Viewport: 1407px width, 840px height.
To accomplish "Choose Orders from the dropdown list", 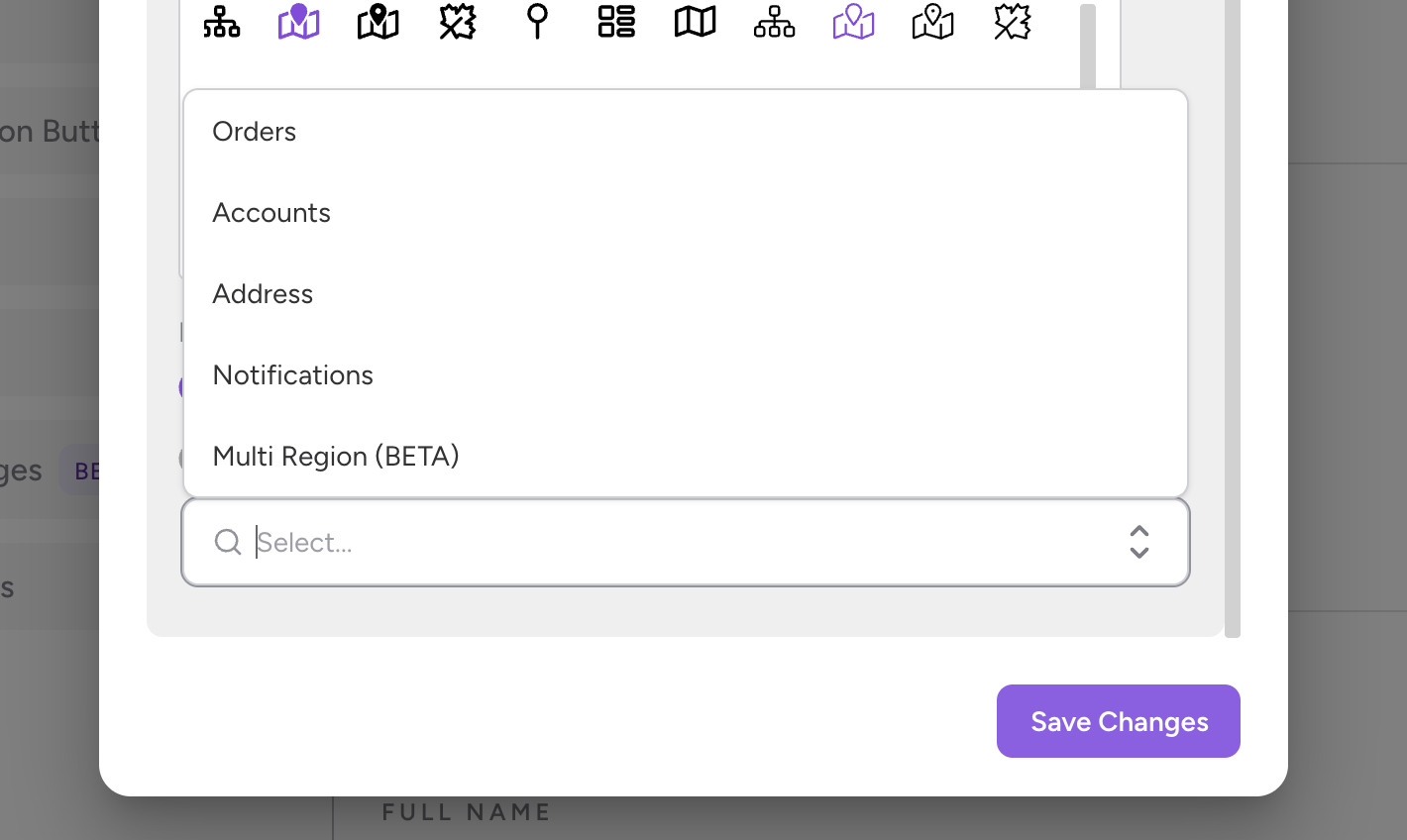I will (255, 132).
